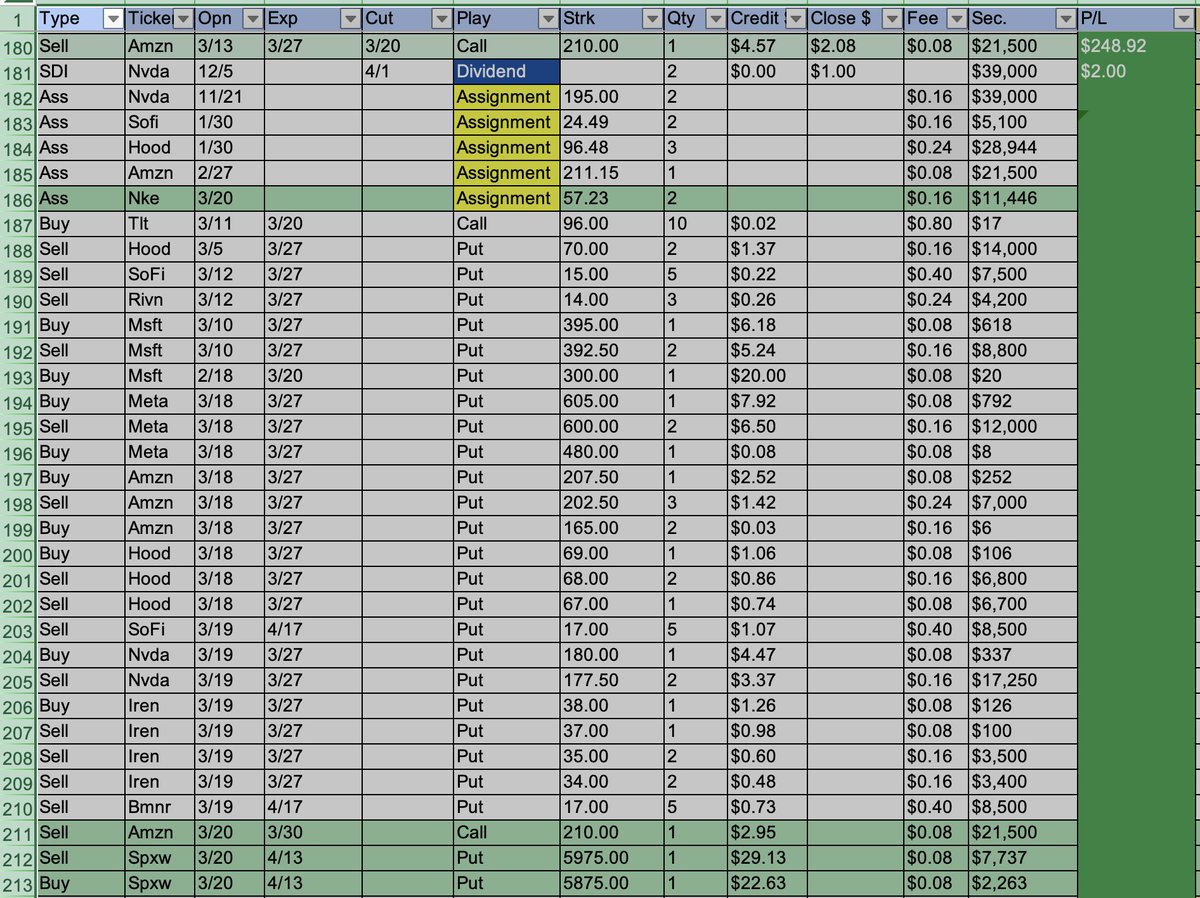This screenshot has height=898, width=1200.
Task: Select quantity cell 10 in Tlt row
Action: (x=696, y=224)
